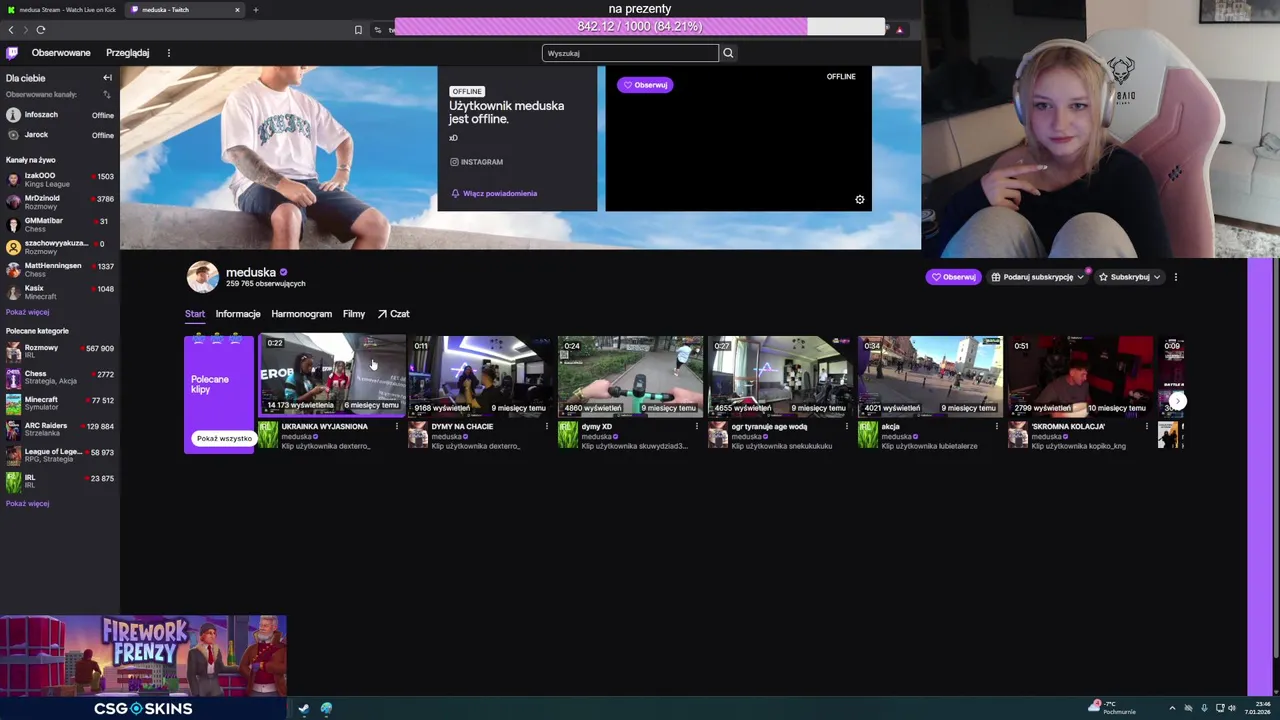Open the INSTAGRAM link on the offline panel
The width and height of the screenshot is (1280, 720).
pos(476,162)
